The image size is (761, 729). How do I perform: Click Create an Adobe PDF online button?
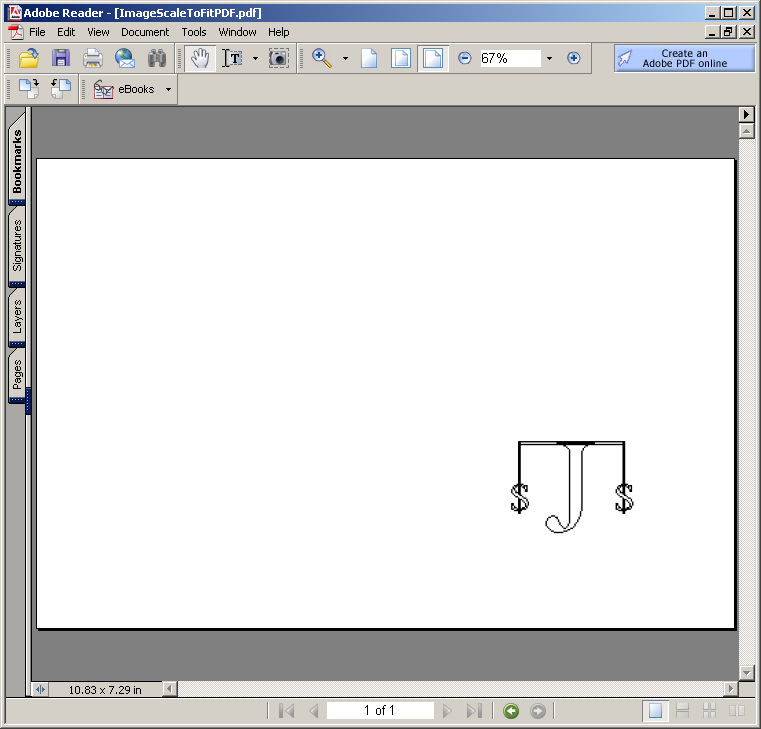[684, 58]
